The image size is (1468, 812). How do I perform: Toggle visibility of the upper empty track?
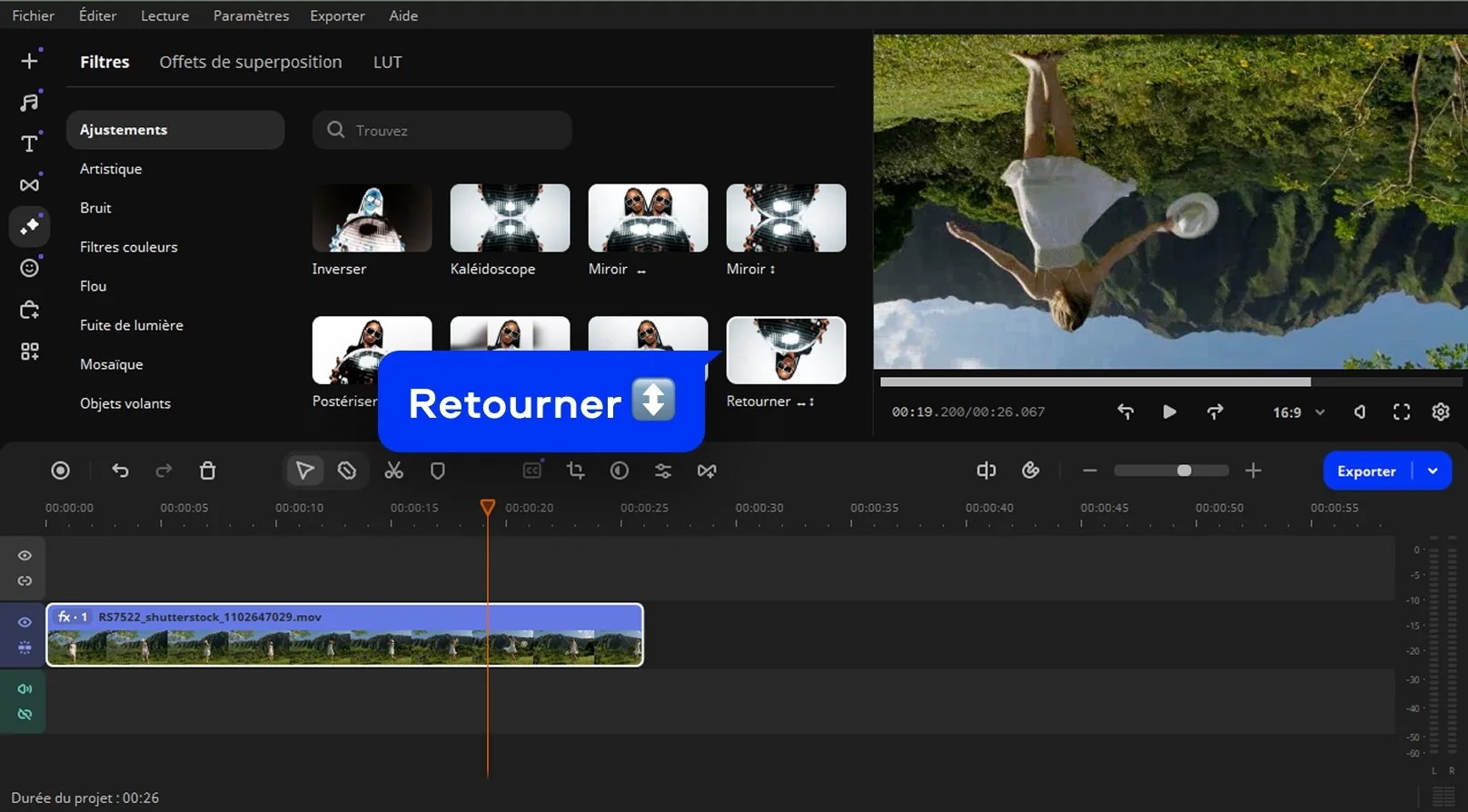coord(25,555)
